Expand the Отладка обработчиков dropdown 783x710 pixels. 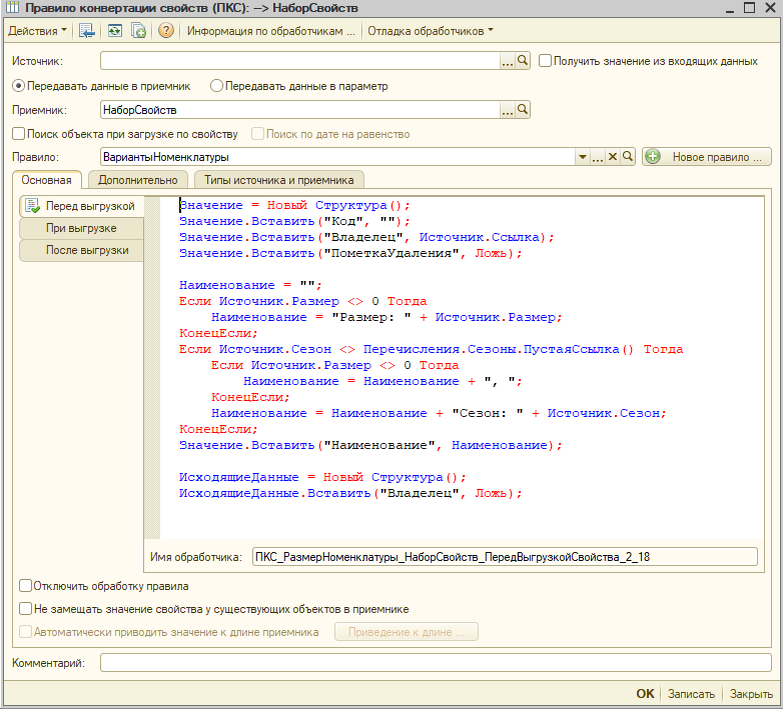click(x=430, y=31)
